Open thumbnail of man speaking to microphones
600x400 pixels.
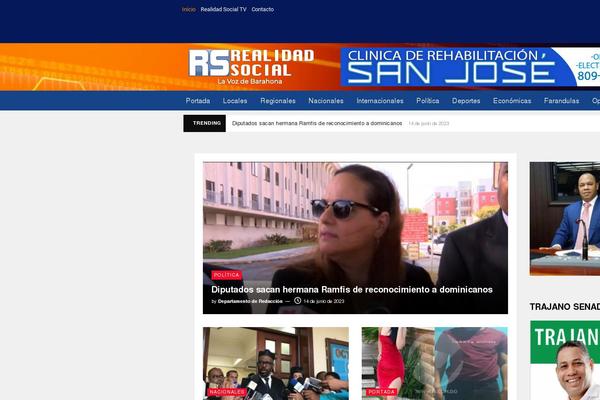pyautogui.click(x=276, y=363)
